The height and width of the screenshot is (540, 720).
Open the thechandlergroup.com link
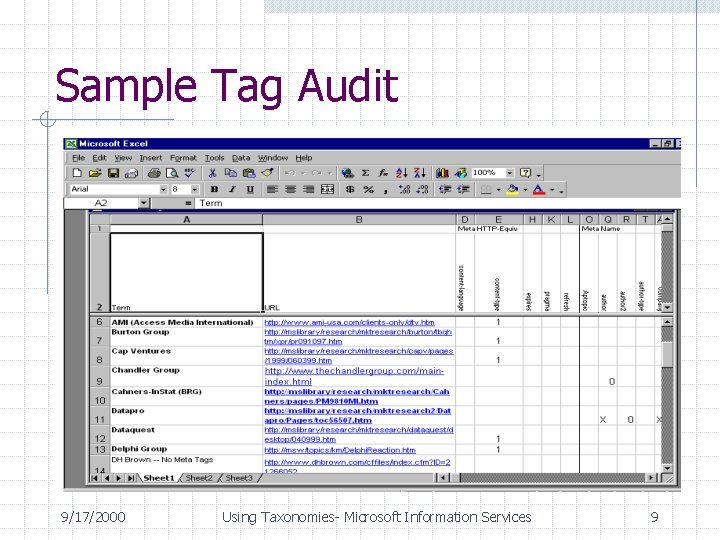(x=354, y=376)
